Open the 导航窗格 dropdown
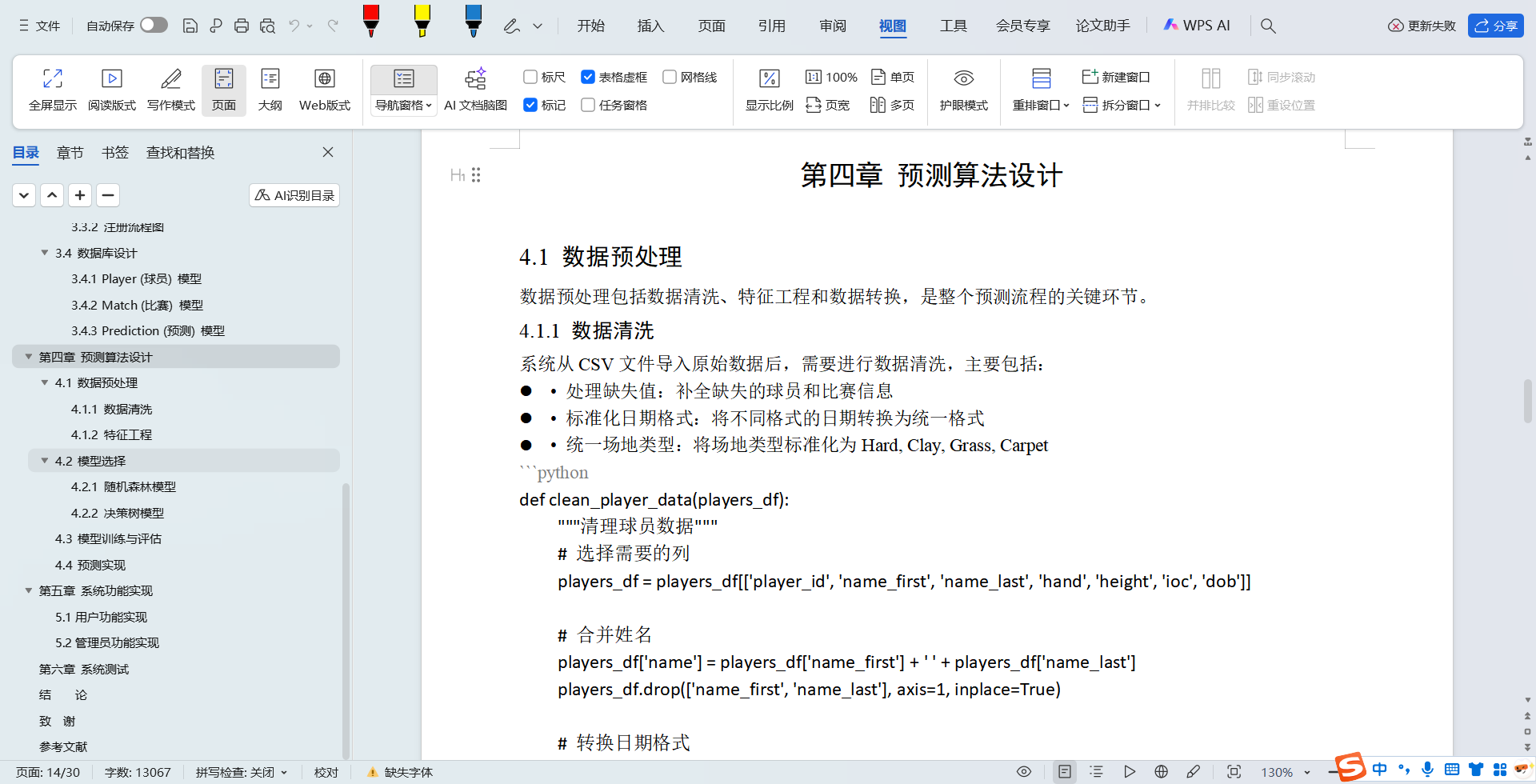Image resolution: width=1536 pixels, height=784 pixels. click(403, 105)
